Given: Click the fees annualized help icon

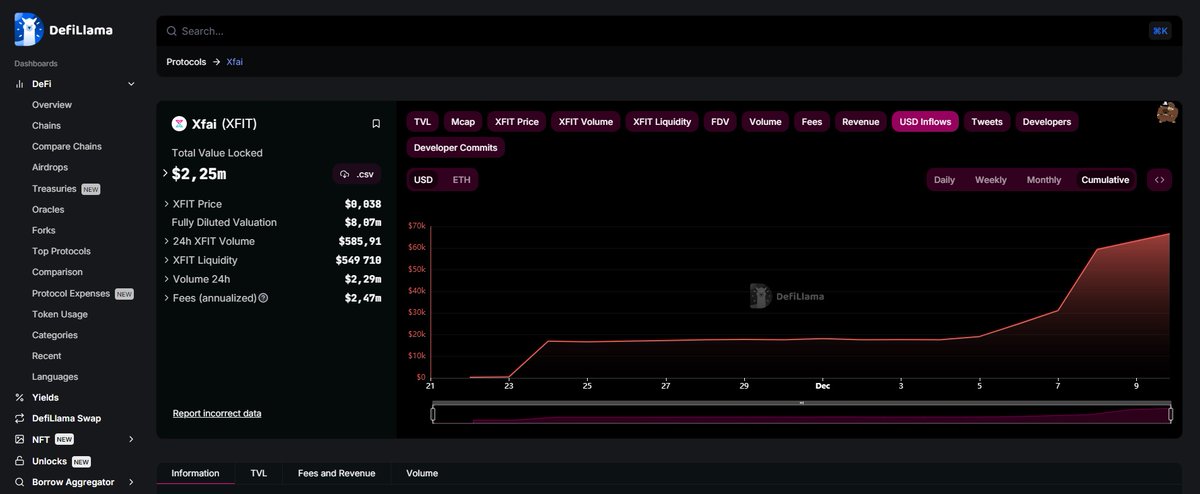Looking at the screenshot, I should tap(264, 298).
